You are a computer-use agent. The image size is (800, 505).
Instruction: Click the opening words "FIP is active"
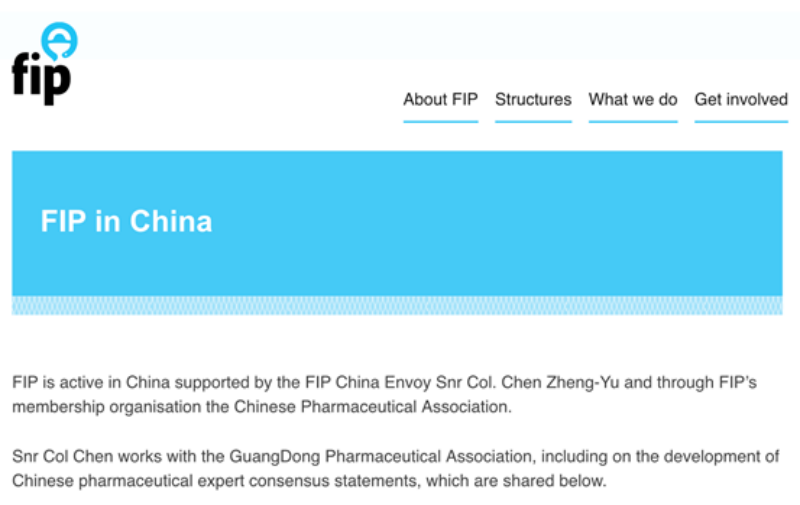tap(56, 383)
